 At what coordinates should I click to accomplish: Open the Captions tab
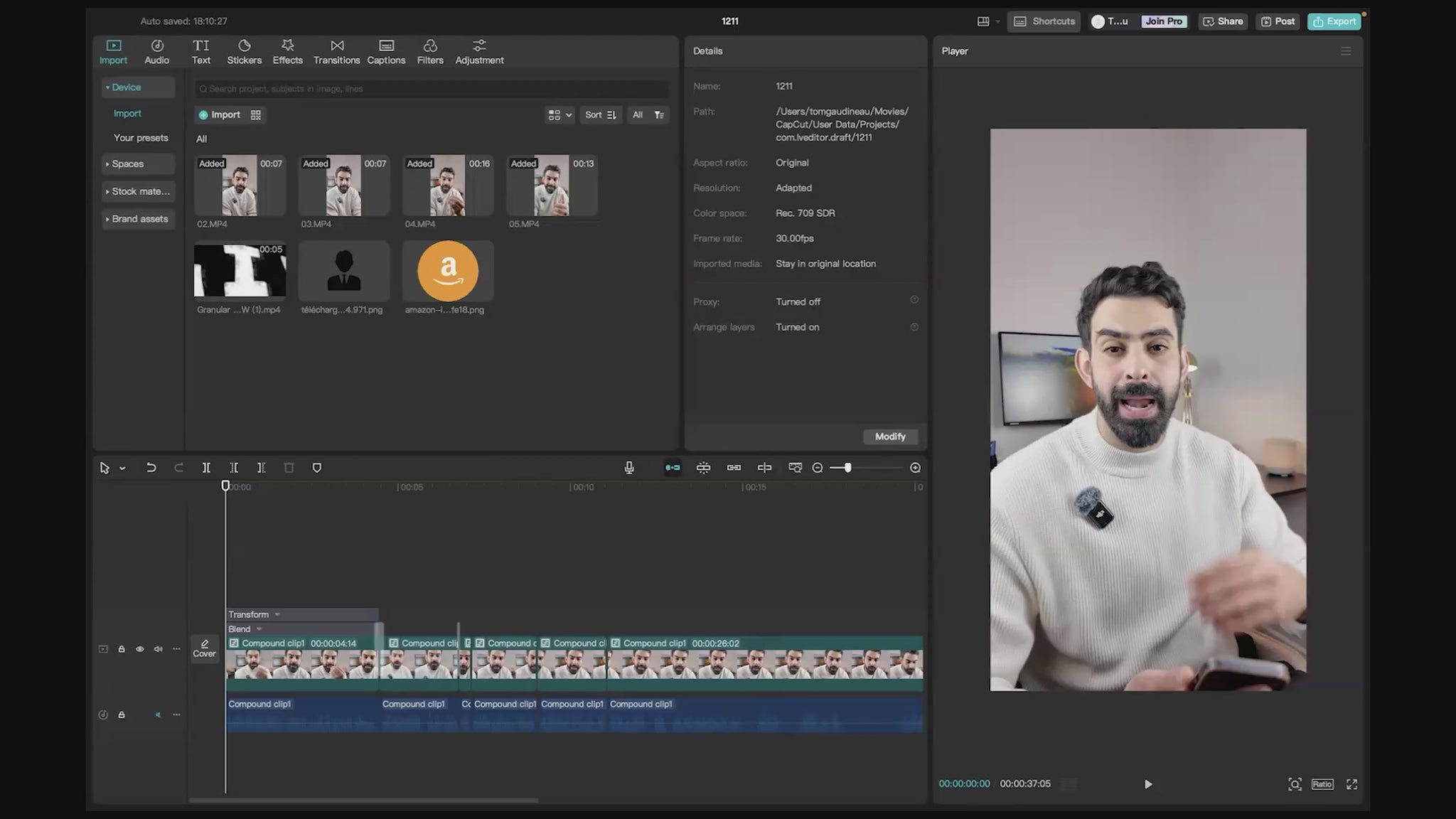386,52
